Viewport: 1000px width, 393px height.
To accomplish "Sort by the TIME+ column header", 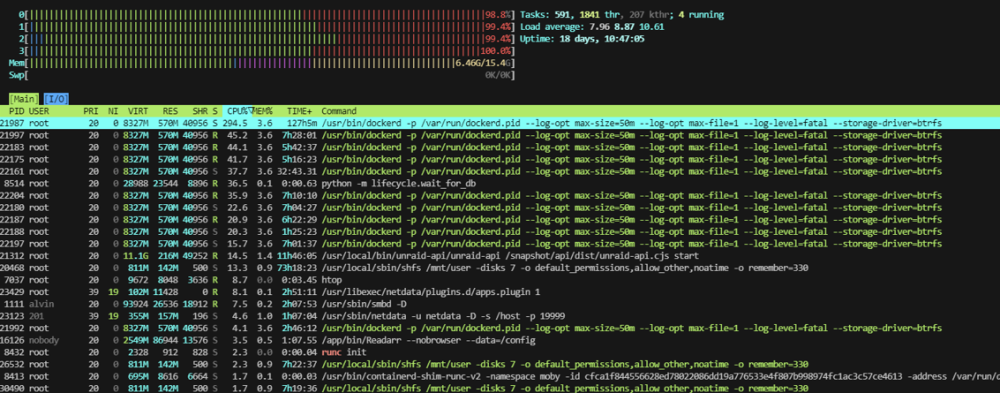I will [299, 111].
